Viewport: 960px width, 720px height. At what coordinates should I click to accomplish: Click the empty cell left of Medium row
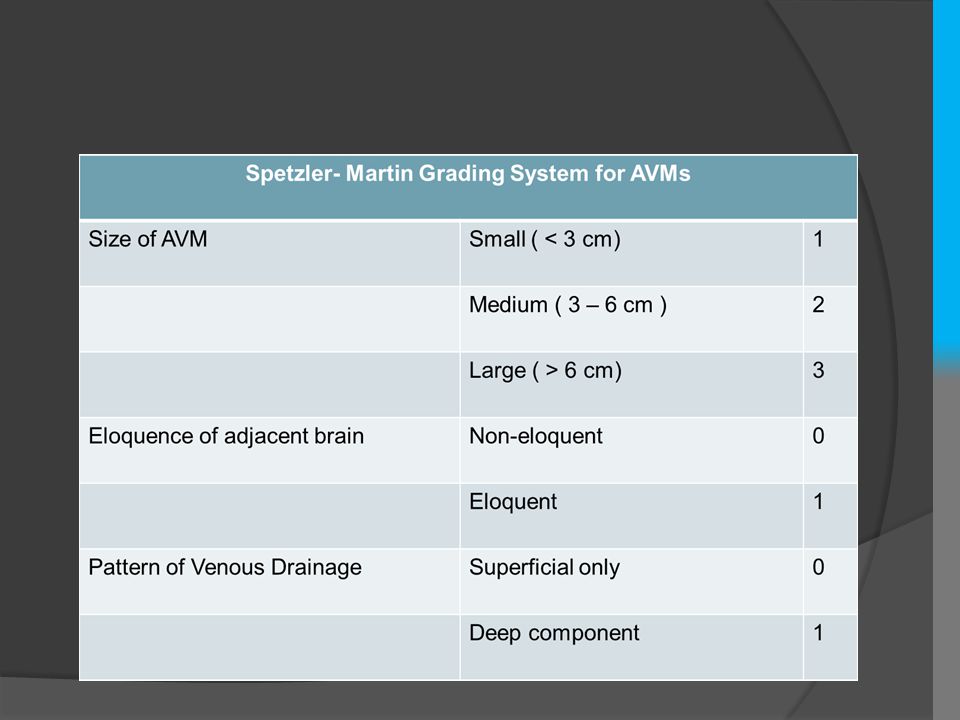pyautogui.click(x=269, y=318)
